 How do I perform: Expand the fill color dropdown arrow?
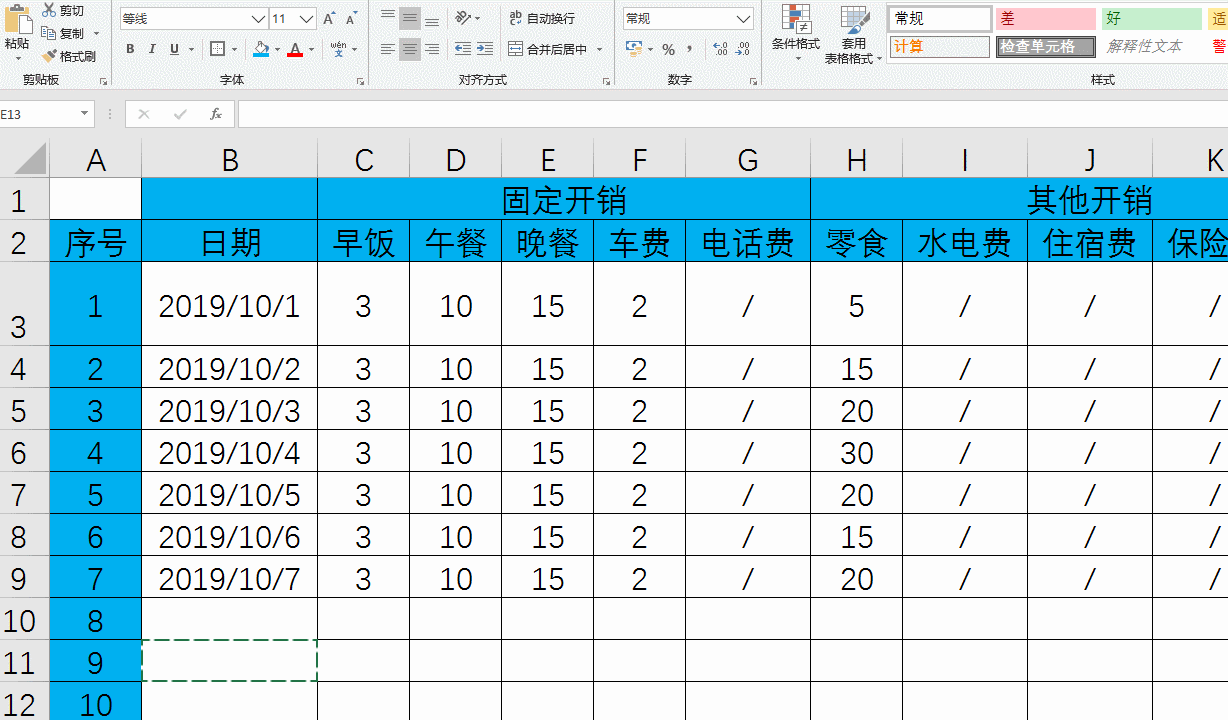[277, 49]
